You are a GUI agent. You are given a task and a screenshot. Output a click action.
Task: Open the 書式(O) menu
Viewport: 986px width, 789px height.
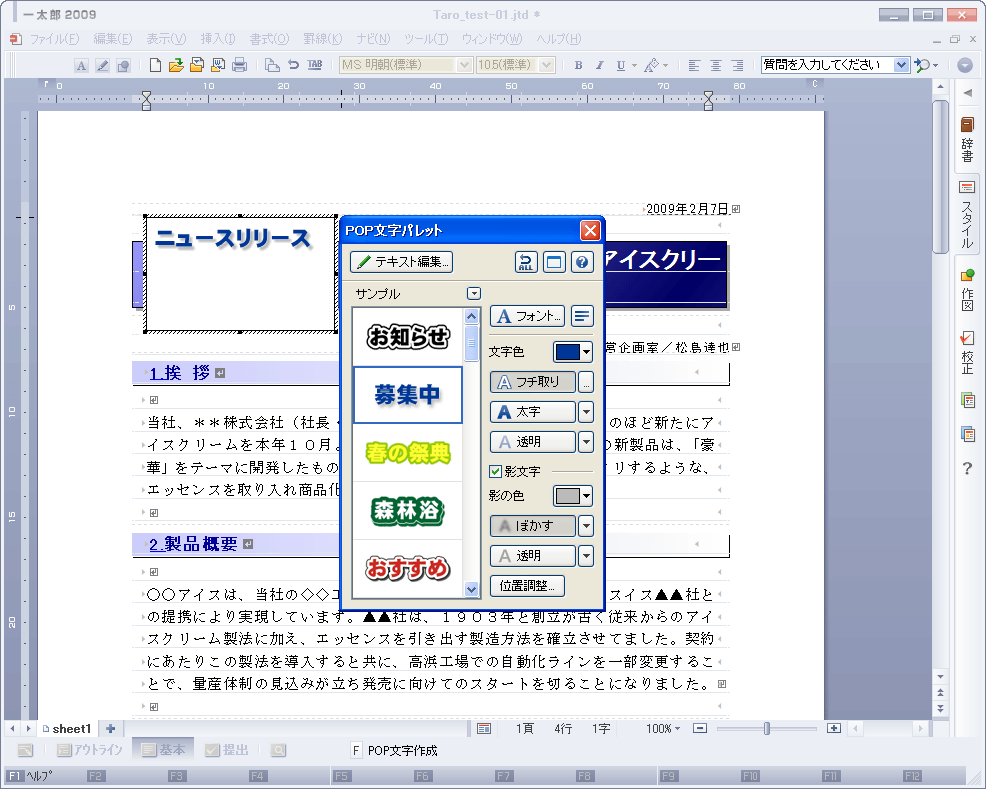click(x=269, y=39)
